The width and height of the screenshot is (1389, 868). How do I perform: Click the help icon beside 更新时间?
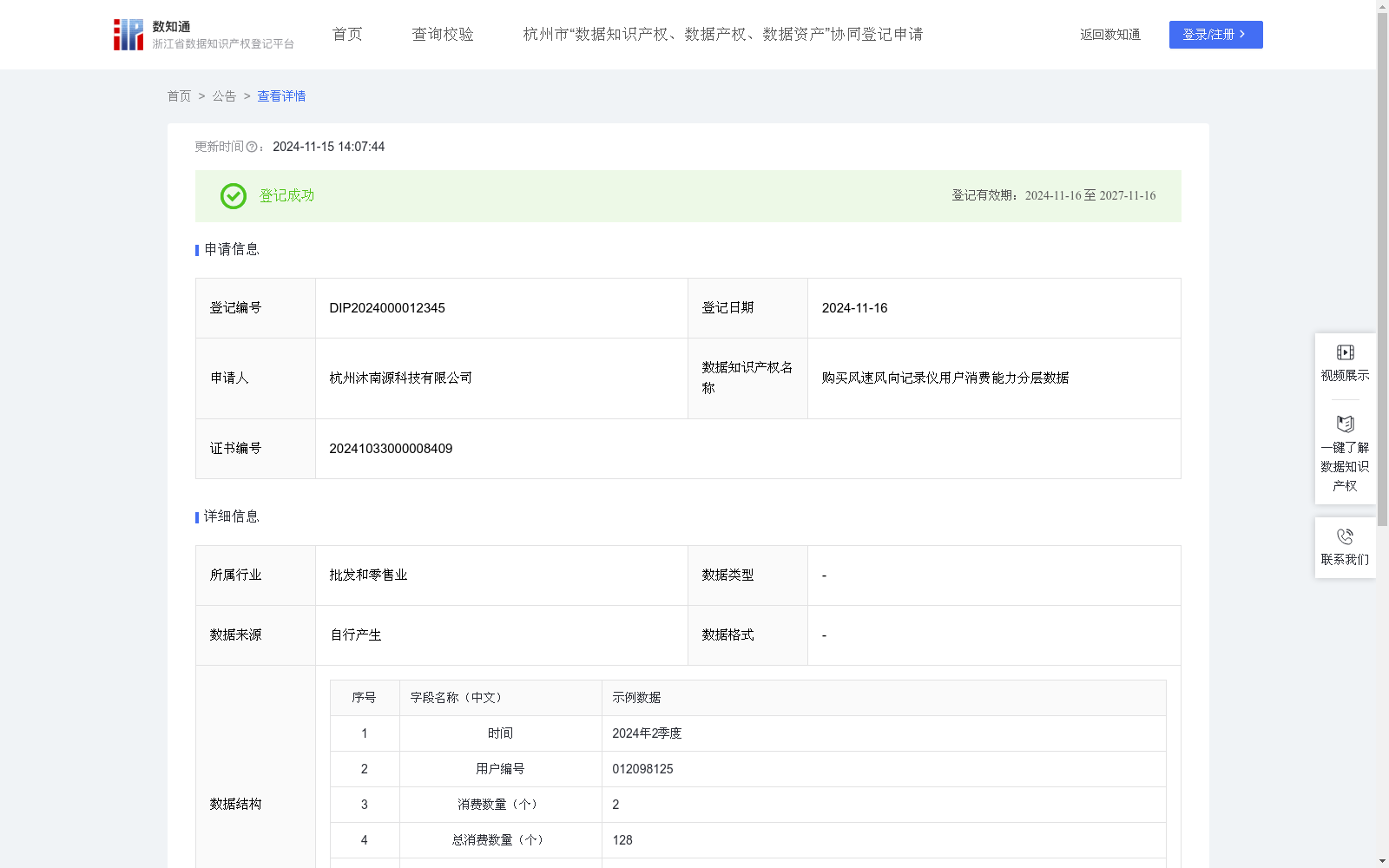252,148
